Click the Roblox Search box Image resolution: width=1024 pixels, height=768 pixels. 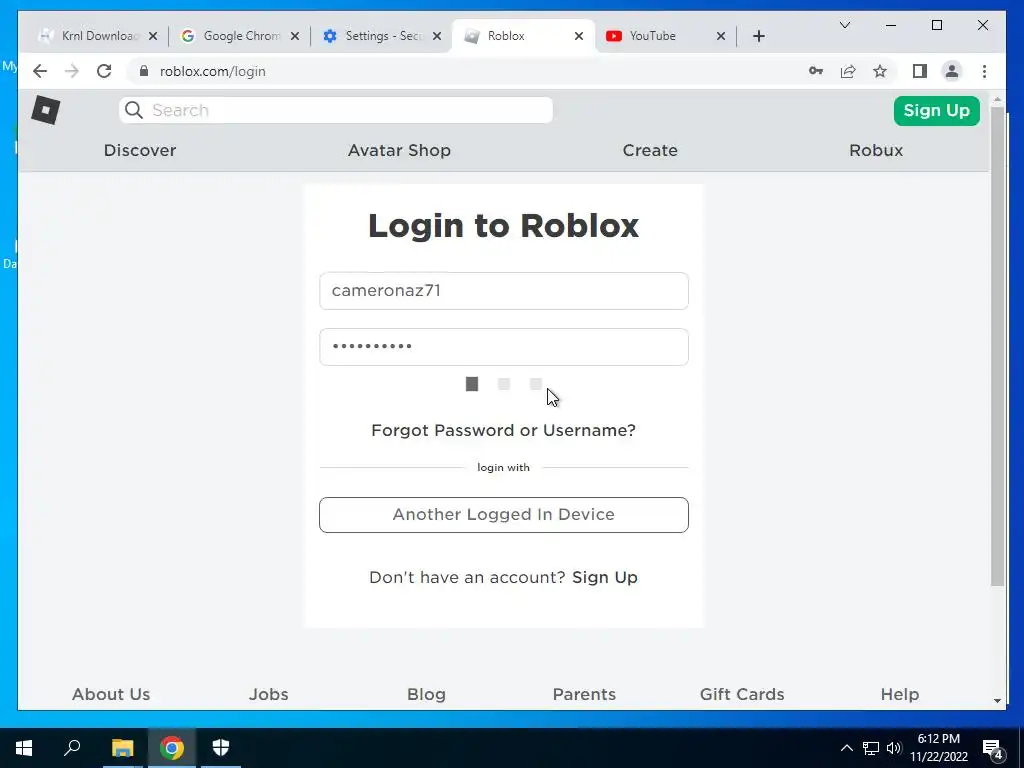(336, 110)
